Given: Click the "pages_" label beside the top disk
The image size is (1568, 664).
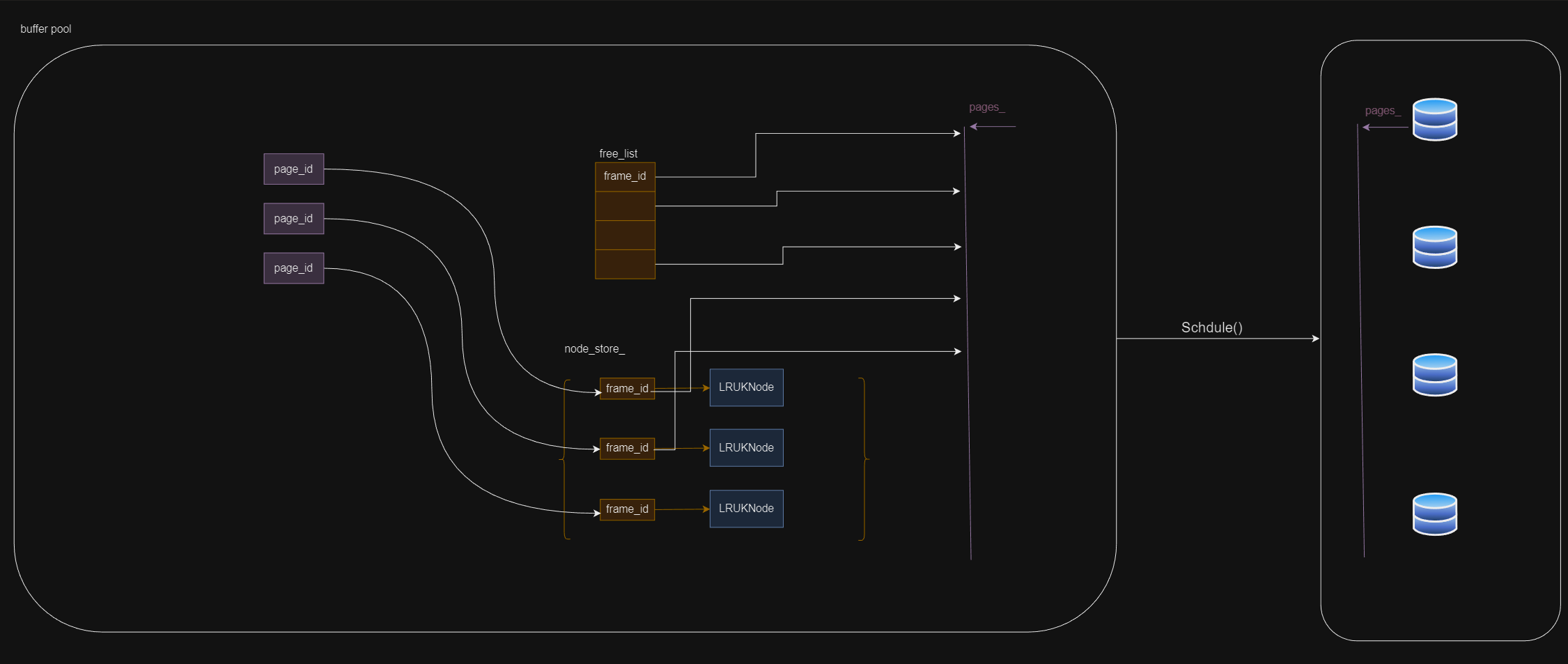Looking at the screenshot, I should click(1383, 111).
